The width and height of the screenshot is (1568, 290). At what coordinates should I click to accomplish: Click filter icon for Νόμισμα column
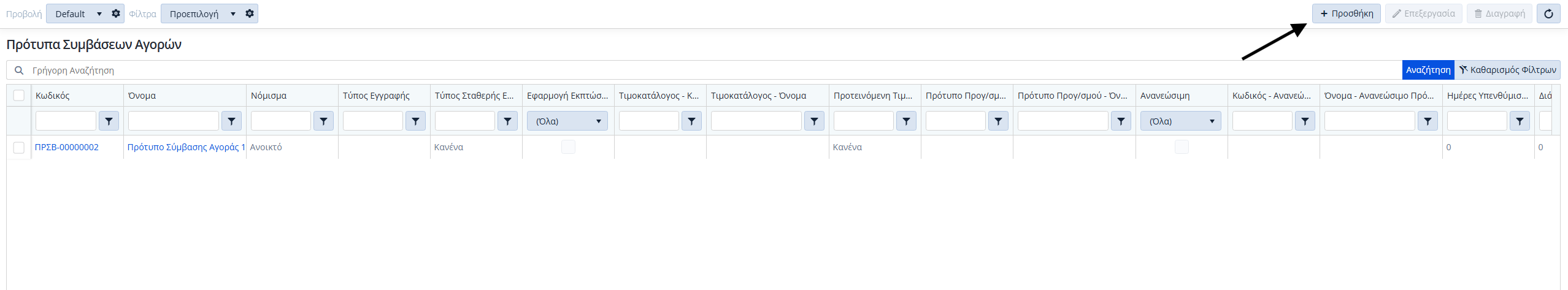click(x=323, y=121)
